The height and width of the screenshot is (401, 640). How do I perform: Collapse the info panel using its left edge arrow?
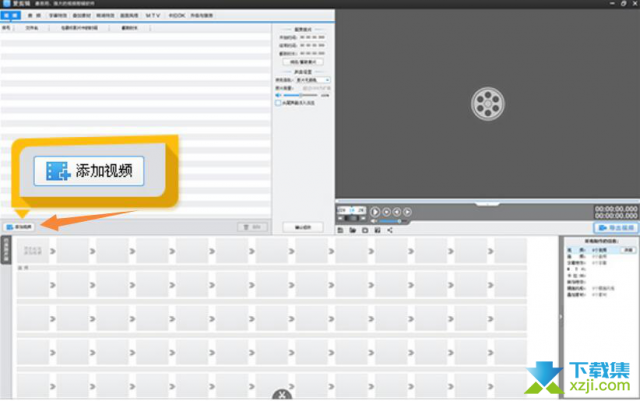tap(561, 316)
